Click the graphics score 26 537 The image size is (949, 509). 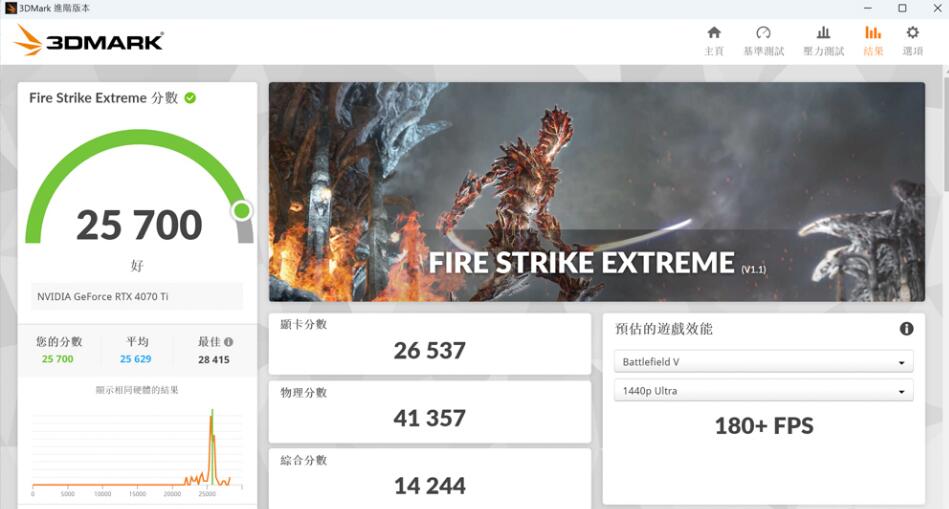[430, 350]
